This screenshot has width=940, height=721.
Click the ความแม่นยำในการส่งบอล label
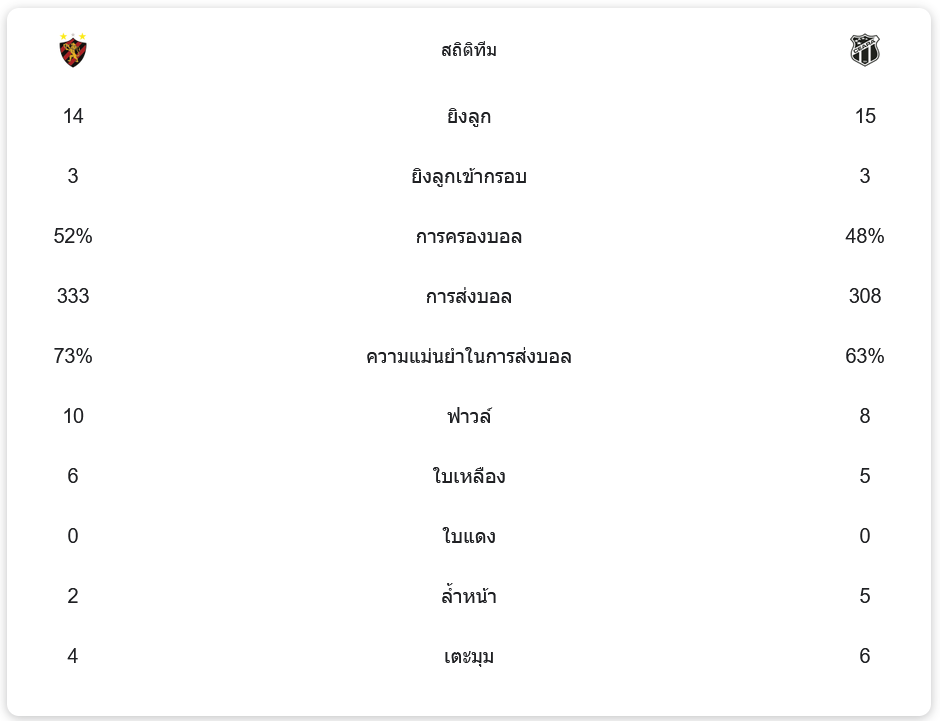coord(469,357)
